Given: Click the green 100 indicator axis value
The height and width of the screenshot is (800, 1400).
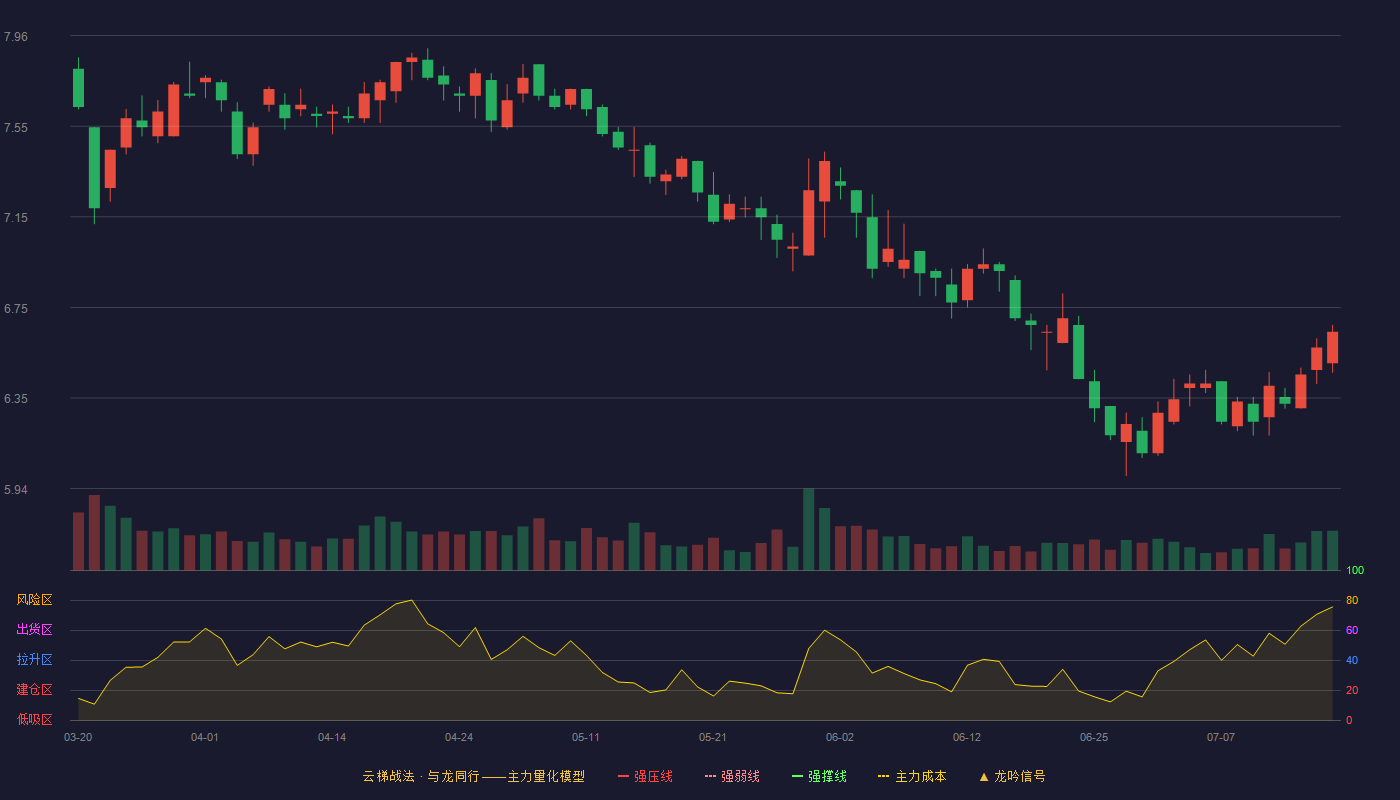Looking at the screenshot, I should tap(1355, 571).
